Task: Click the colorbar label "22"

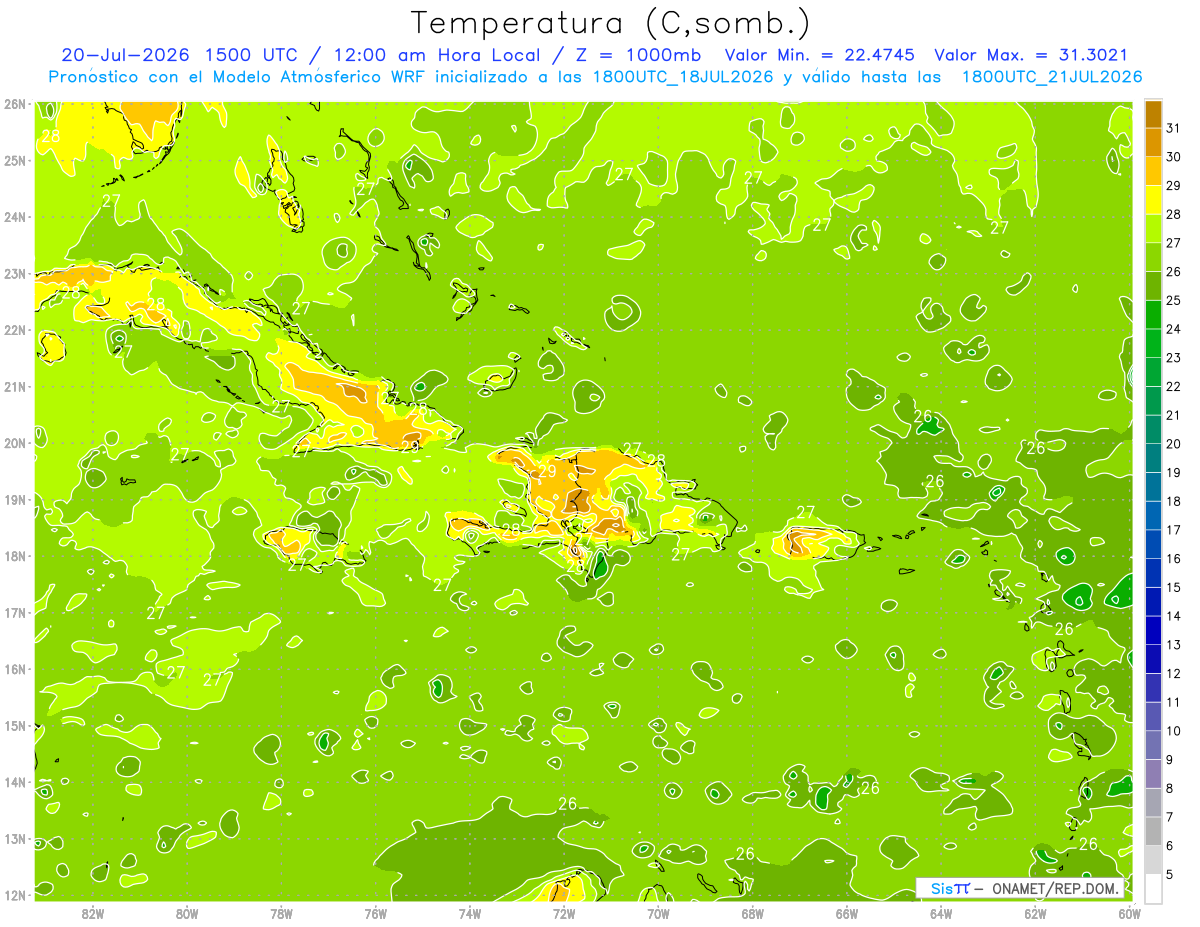Action: [x=1174, y=386]
